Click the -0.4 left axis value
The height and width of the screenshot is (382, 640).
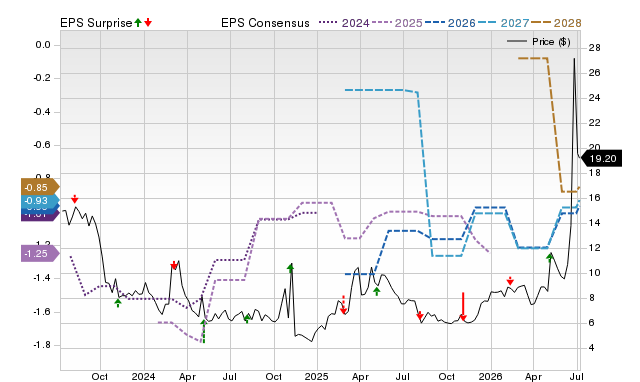(x=42, y=111)
